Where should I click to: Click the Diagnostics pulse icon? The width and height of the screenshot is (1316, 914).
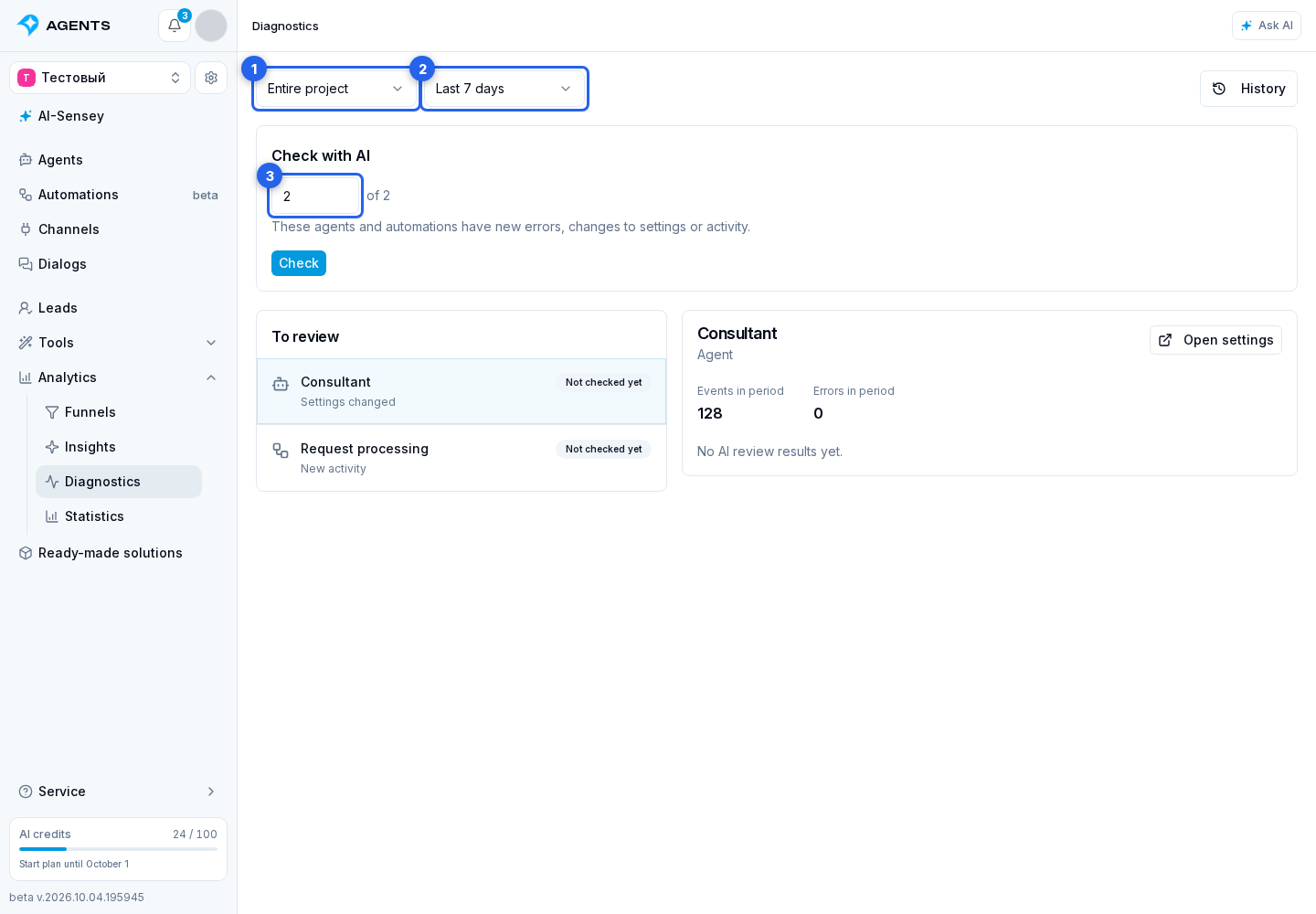(x=52, y=482)
